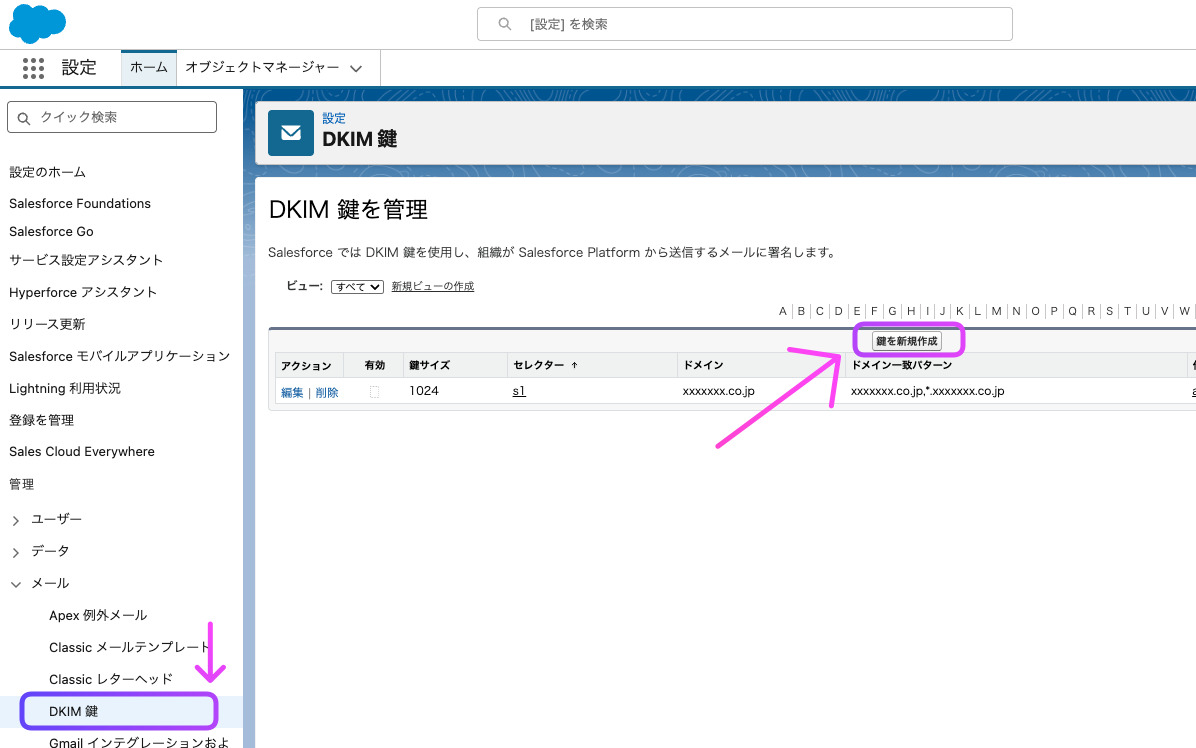Image resolution: width=1196 pixels, height=748 pixels.
Task: Expand the データ section in the sidebar
Action: [x=18, y=551]
